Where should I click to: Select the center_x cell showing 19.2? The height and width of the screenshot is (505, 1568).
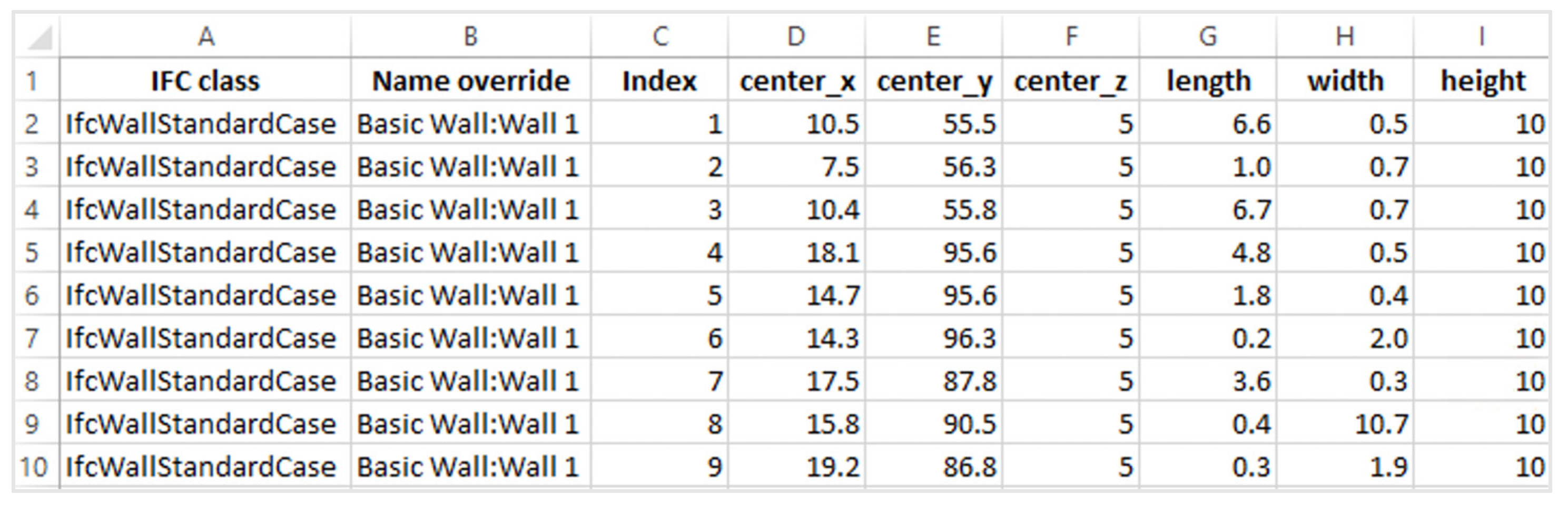(797, 467)
